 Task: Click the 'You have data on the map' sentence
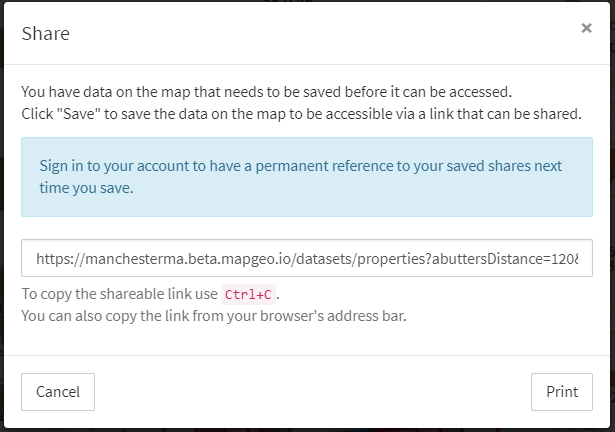point(266,92)
